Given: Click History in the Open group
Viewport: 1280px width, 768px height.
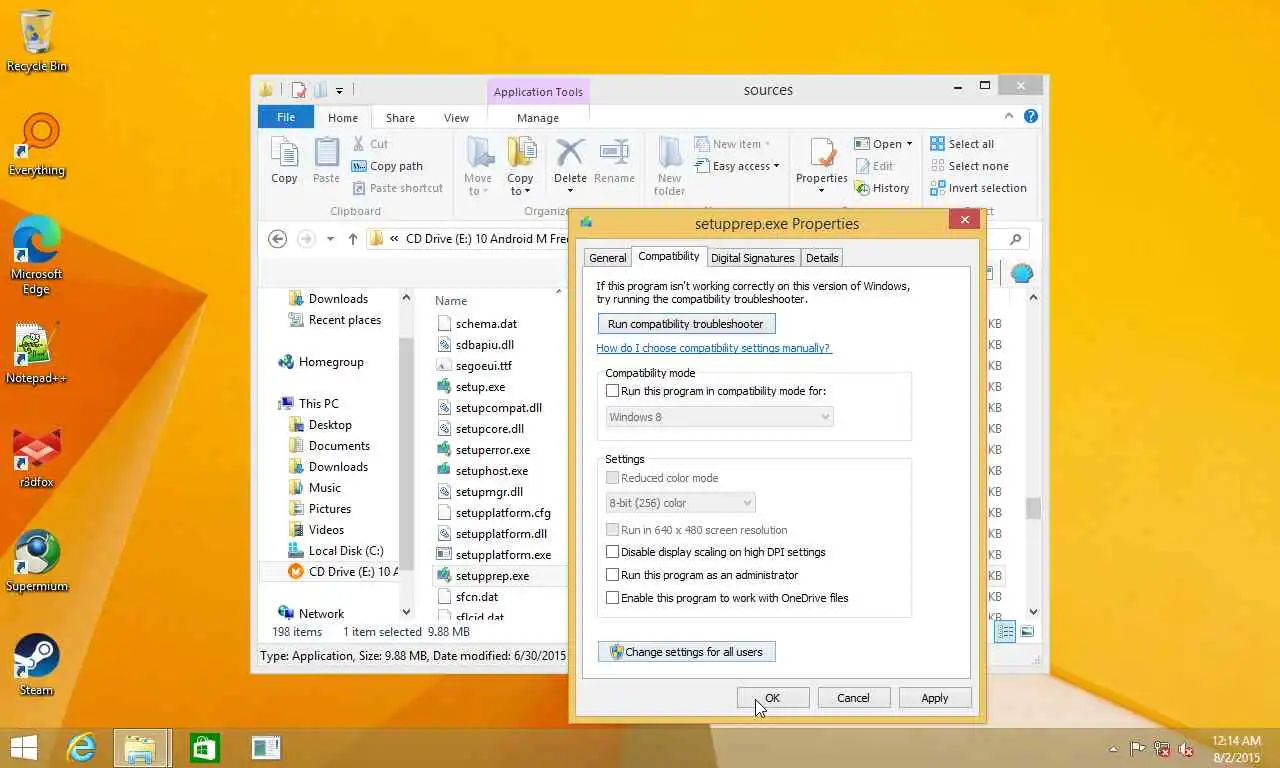Looking at the screenshot, I should point(881,188).
